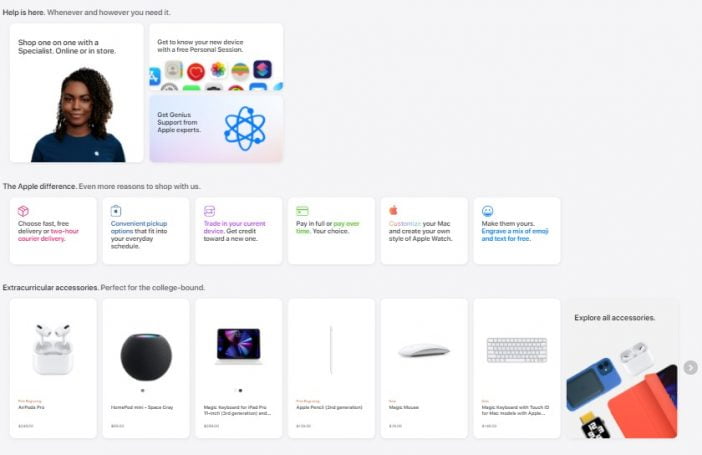The width and height of the screenshot is (702, 455).
Task: Click the Shortcuts app icon in Personal Session card
Action: click(262, 69)
